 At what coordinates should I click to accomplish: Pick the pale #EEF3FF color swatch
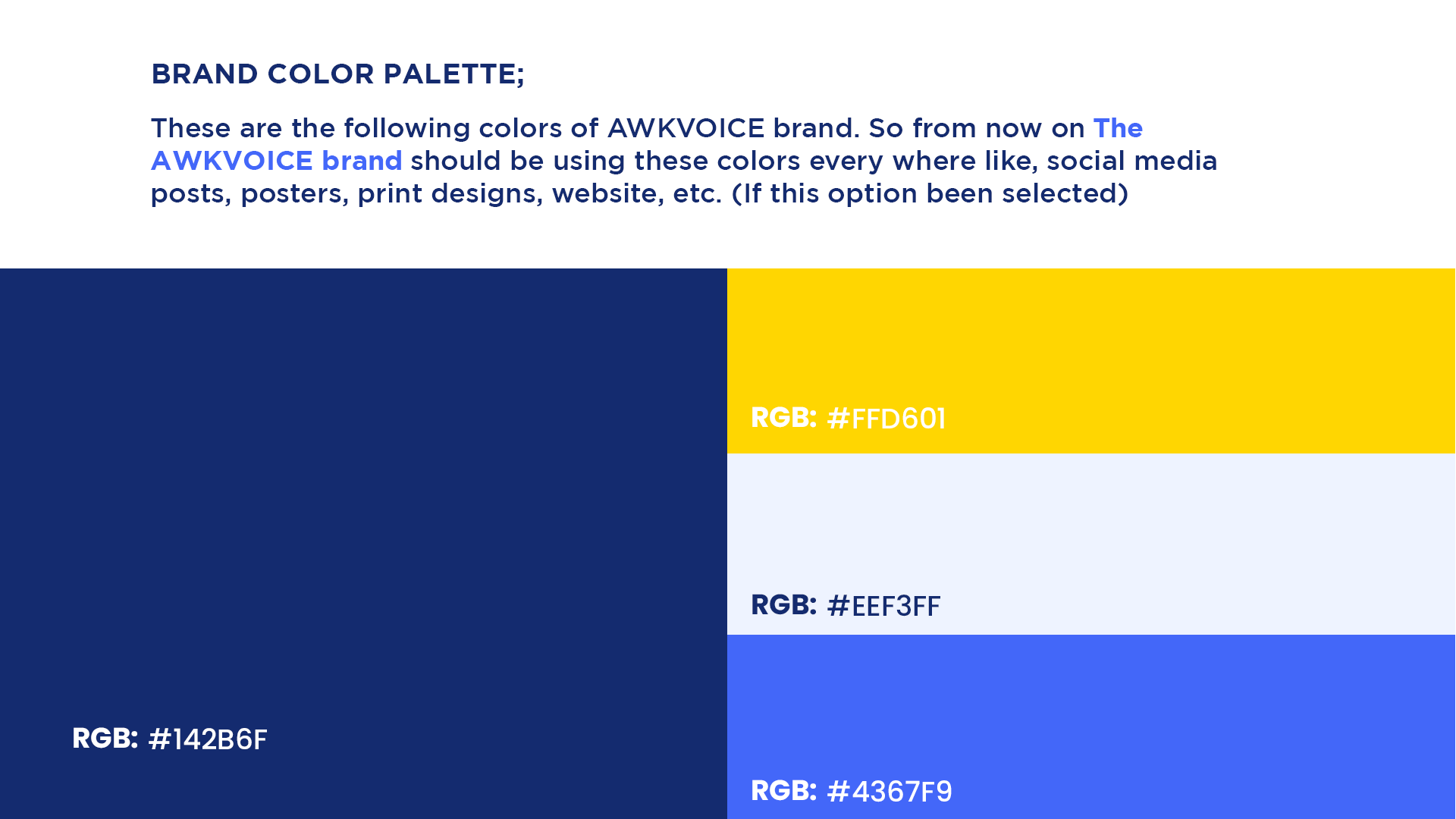click(1090, 523)
